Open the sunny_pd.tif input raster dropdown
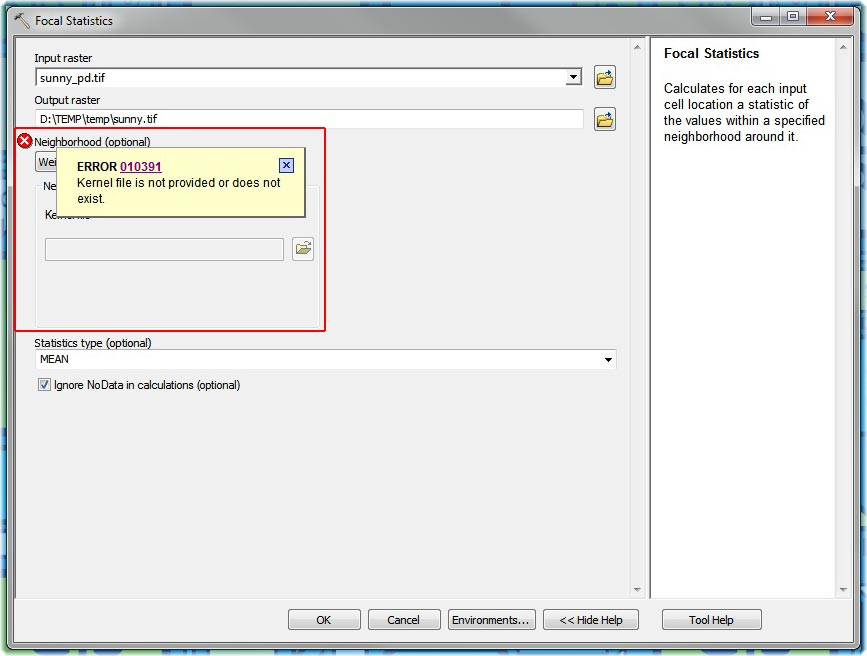The height and width of the screenshot is (656, 867). click(x=572, y=77)
